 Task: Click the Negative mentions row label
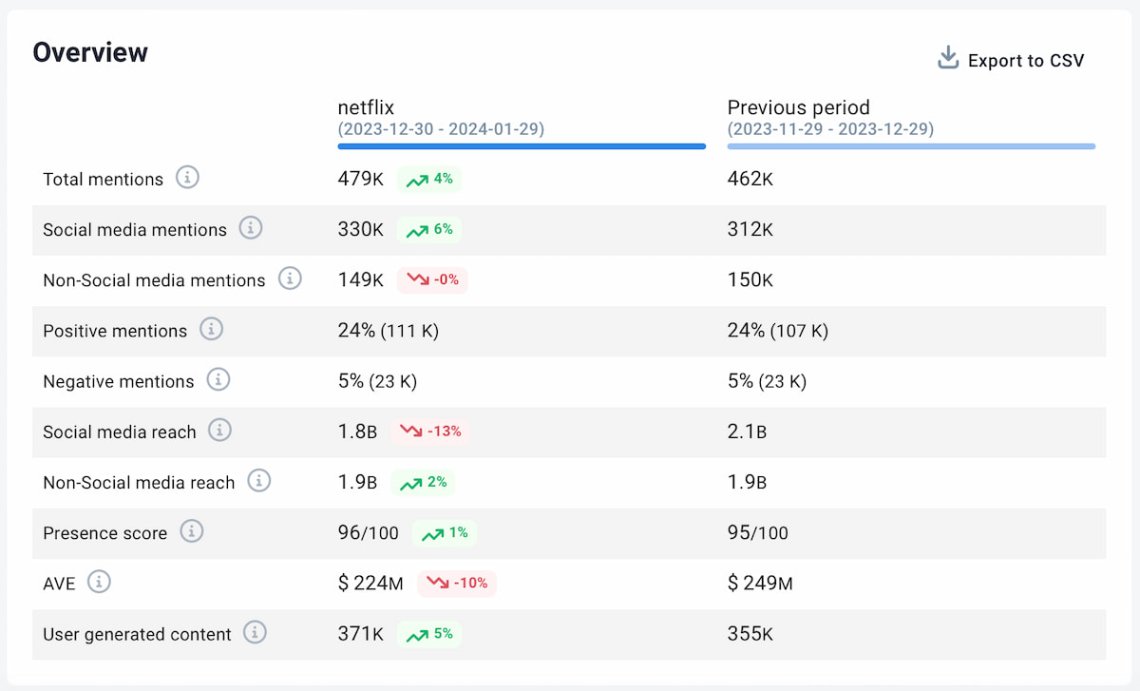coord(119,382)
